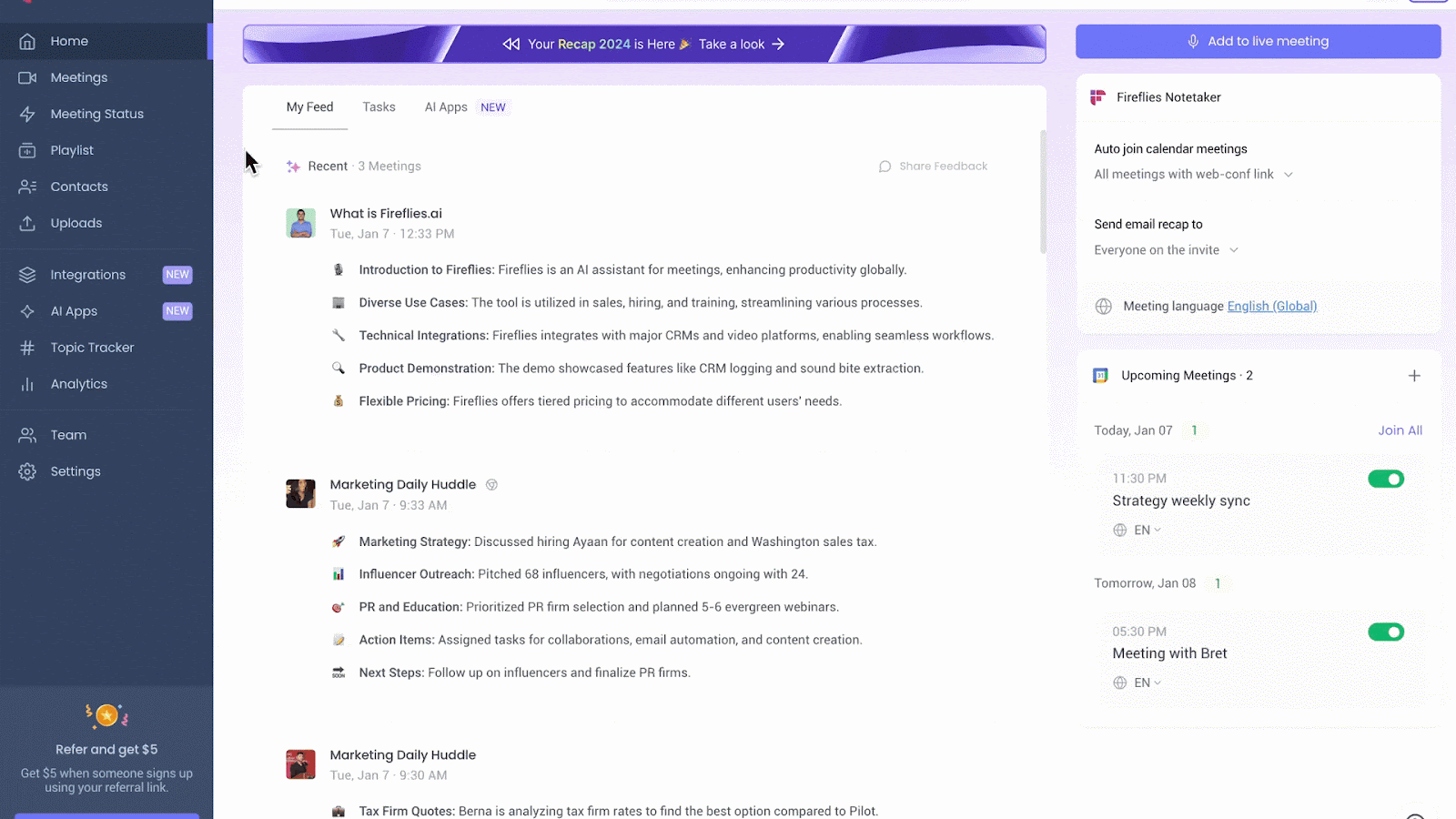
Task: Select the Flexible Pricing summary line
Action: tap(601, 401)
